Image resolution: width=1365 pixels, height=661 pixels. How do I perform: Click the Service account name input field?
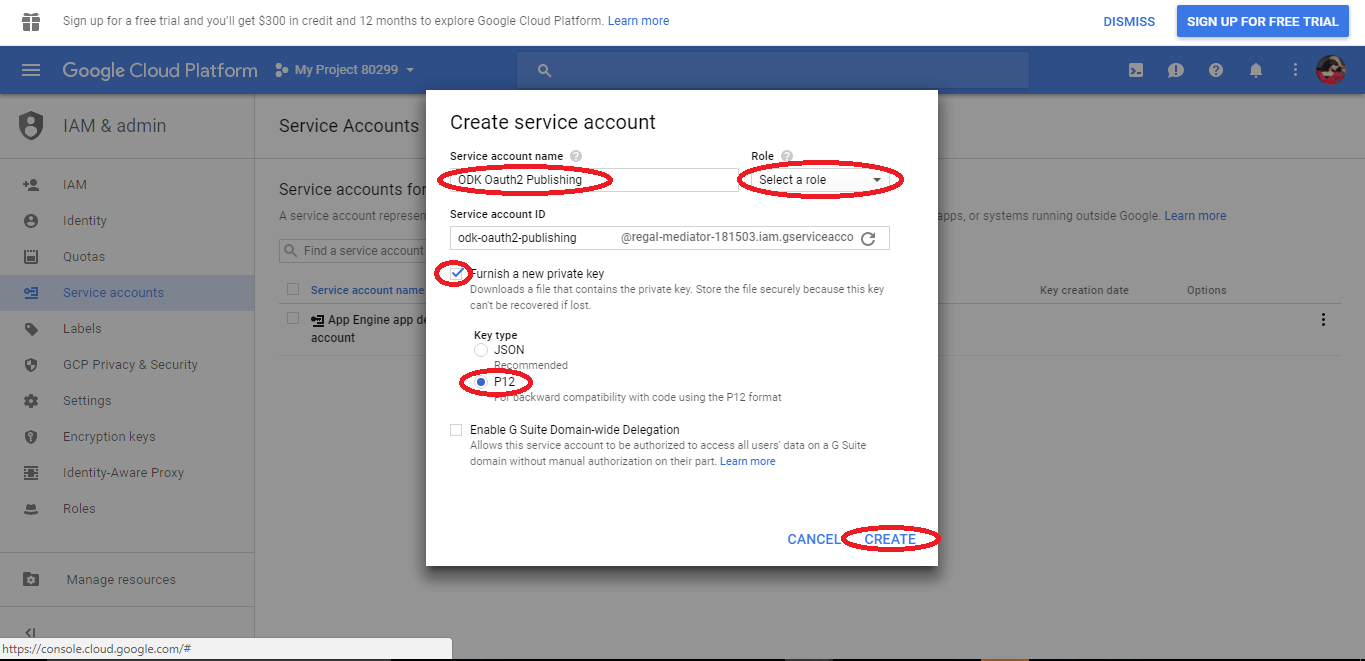[594, 180]
